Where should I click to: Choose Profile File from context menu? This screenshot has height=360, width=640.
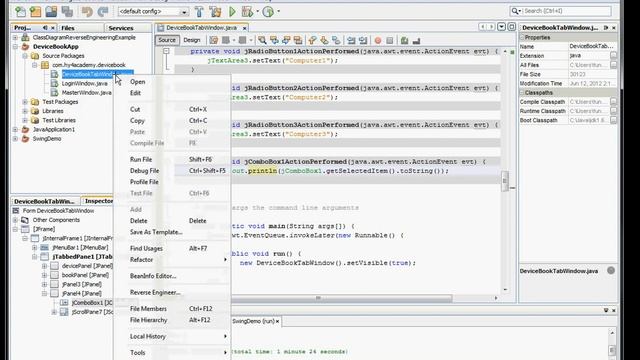point(172,182)
